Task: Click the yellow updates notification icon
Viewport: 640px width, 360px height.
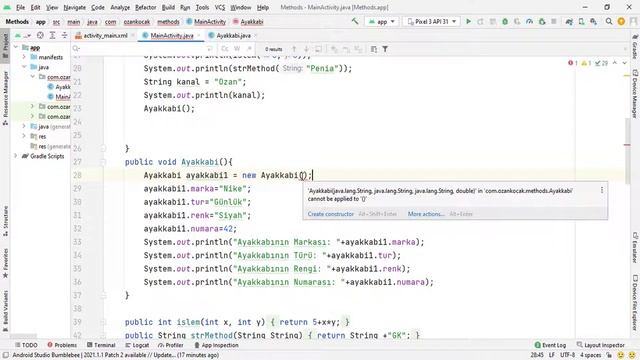Action: [621, 22]
